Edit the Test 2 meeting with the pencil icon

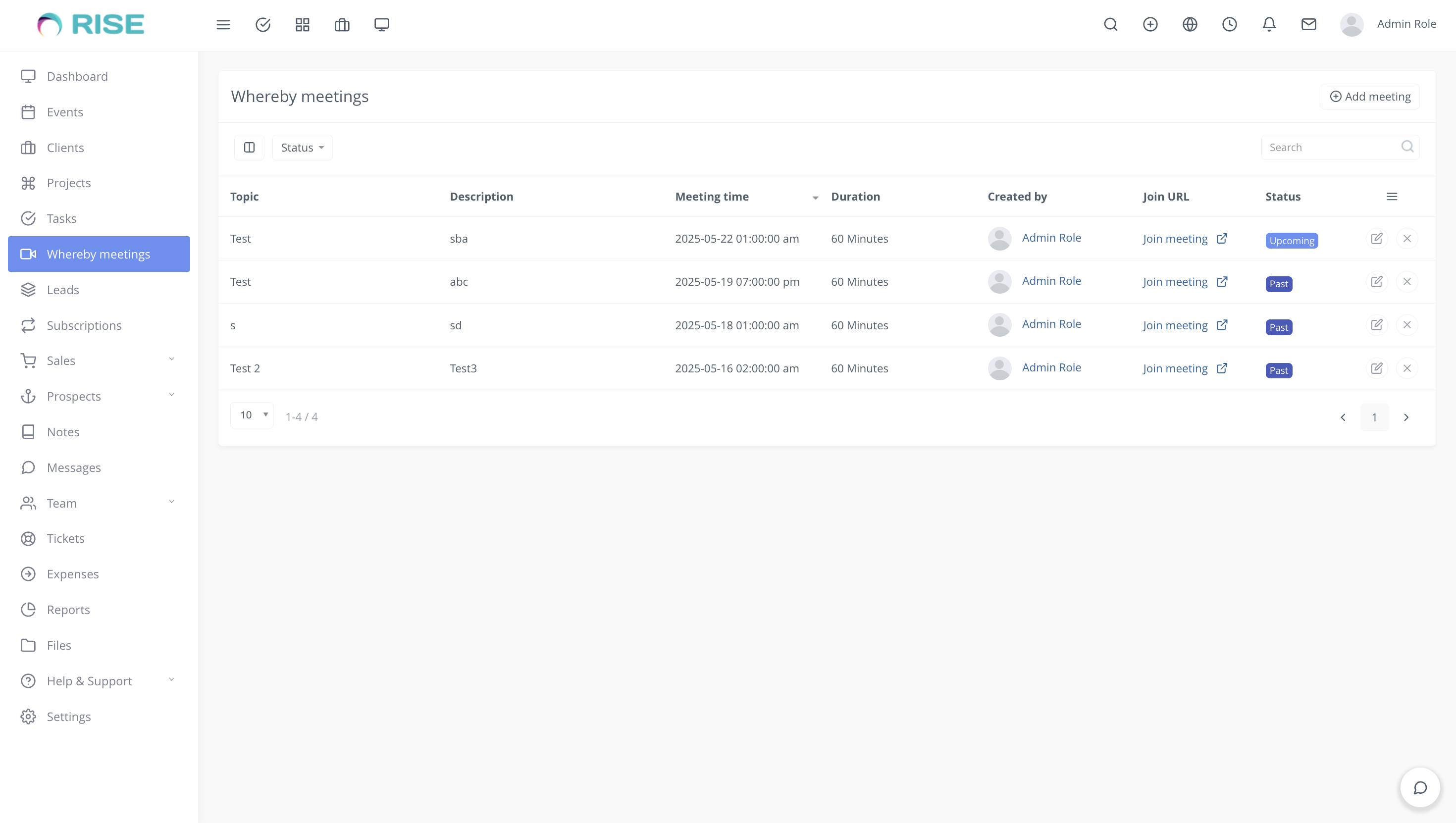(x=1377, y=368)
